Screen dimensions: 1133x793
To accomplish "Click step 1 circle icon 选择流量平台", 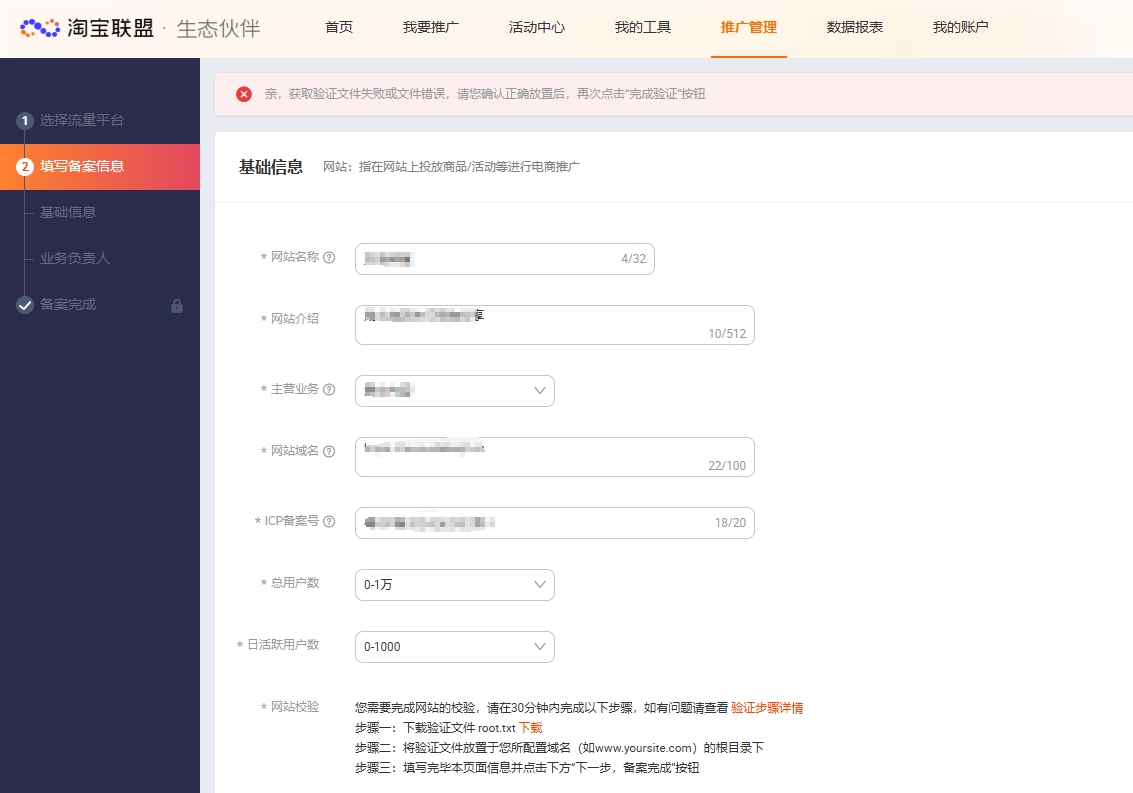I will point(25,121).
